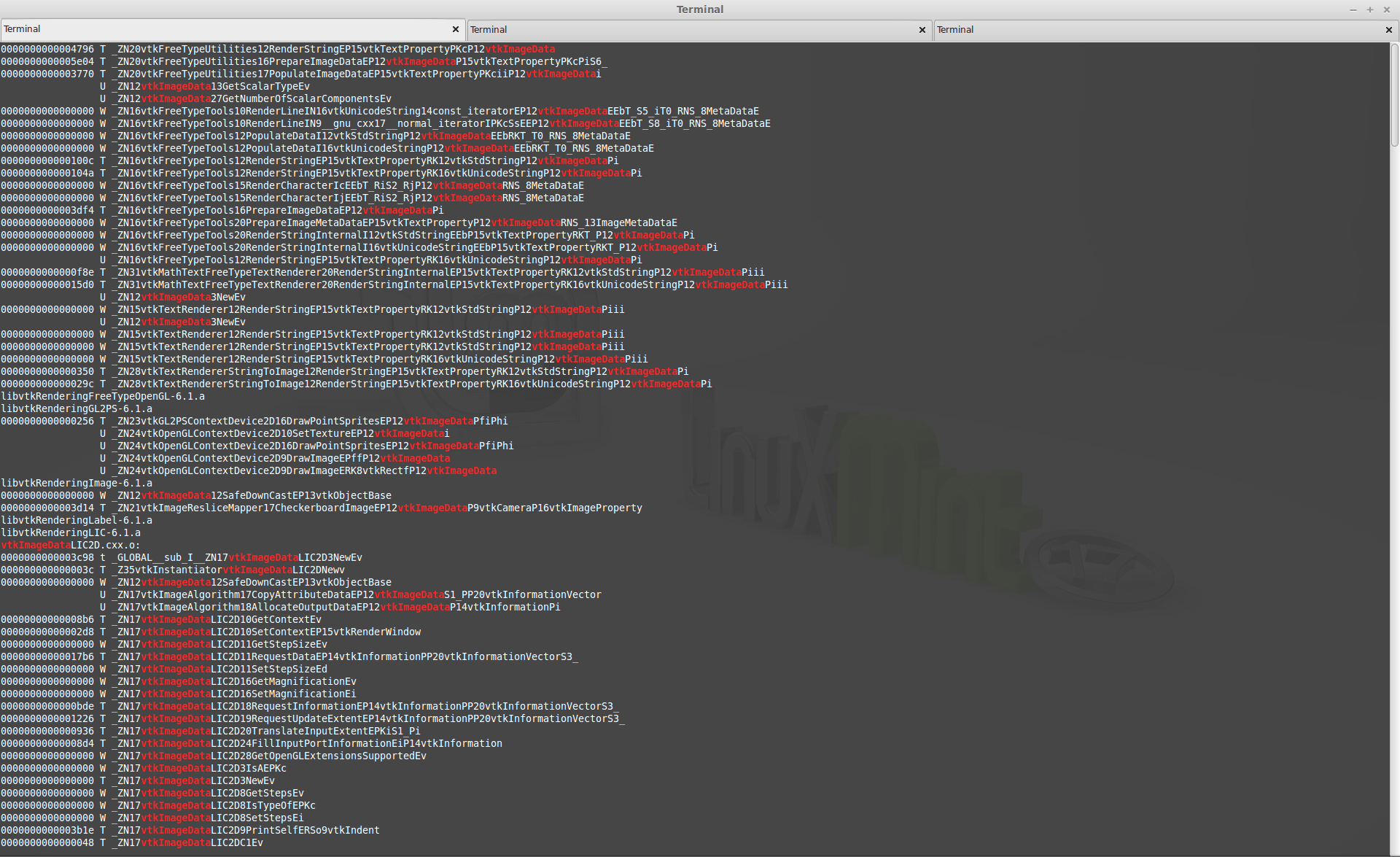Close the rightmost Terminal tab

[x=1389, y=30]
